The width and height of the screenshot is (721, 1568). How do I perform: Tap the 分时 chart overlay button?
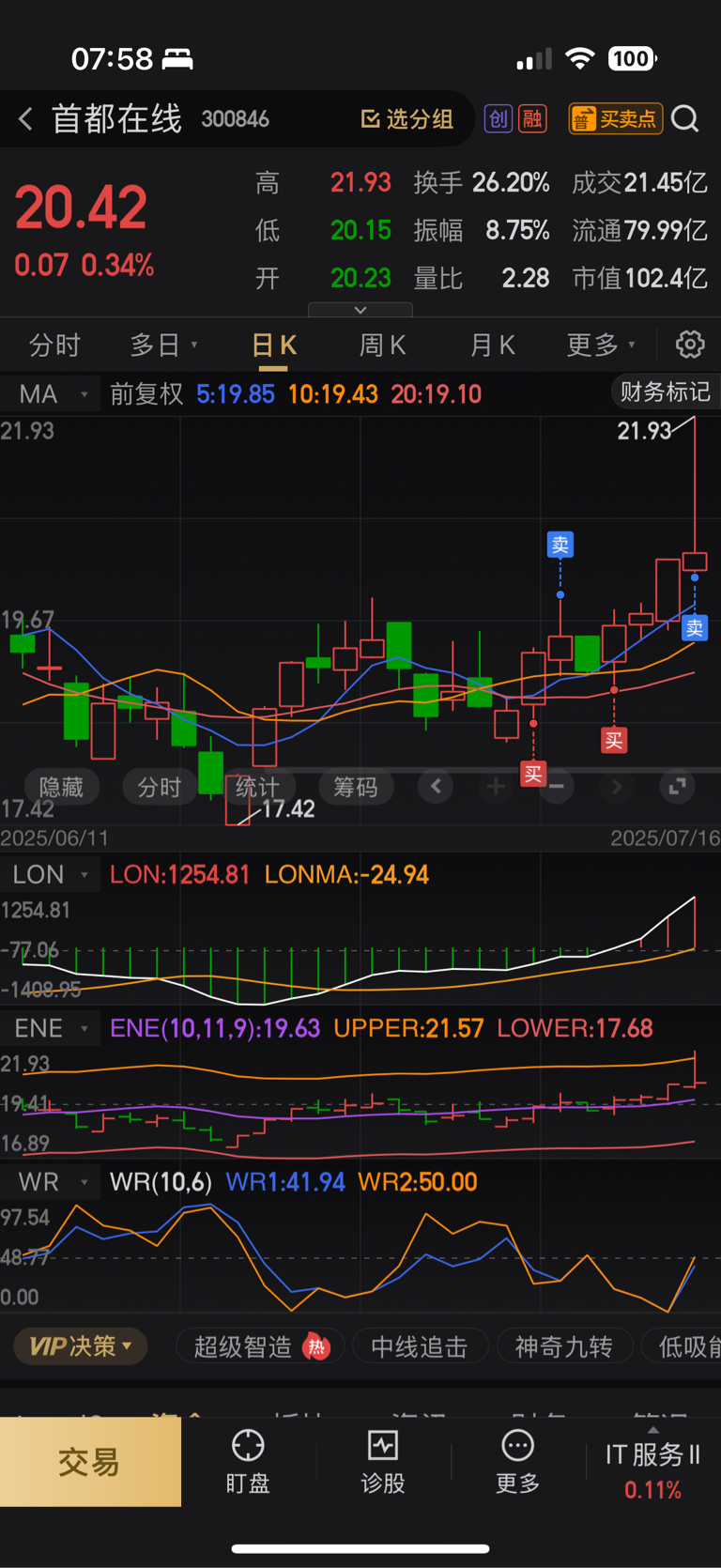[159, 787]
